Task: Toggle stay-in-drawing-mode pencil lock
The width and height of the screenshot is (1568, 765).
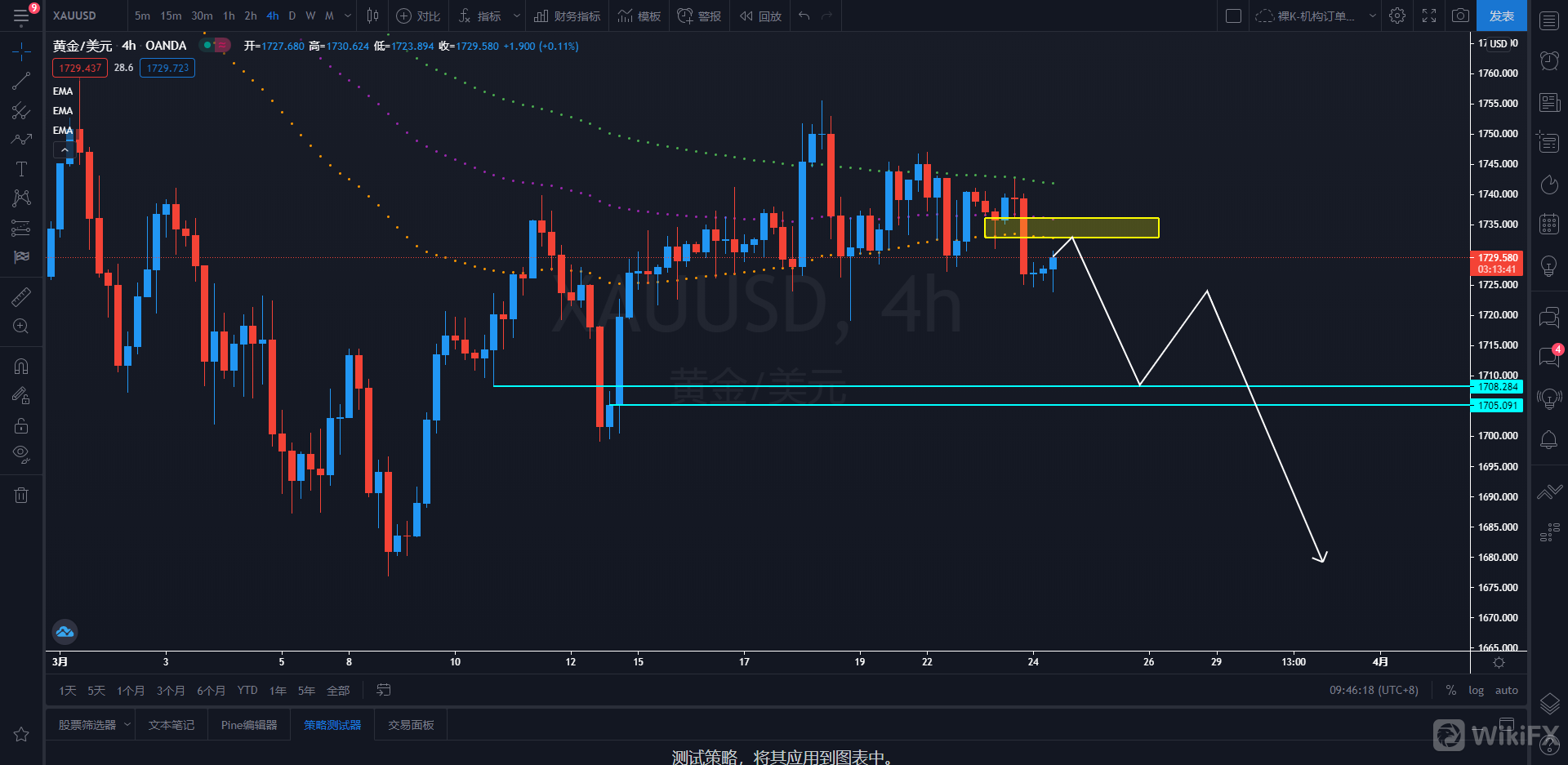Action: tap(21, 396)
